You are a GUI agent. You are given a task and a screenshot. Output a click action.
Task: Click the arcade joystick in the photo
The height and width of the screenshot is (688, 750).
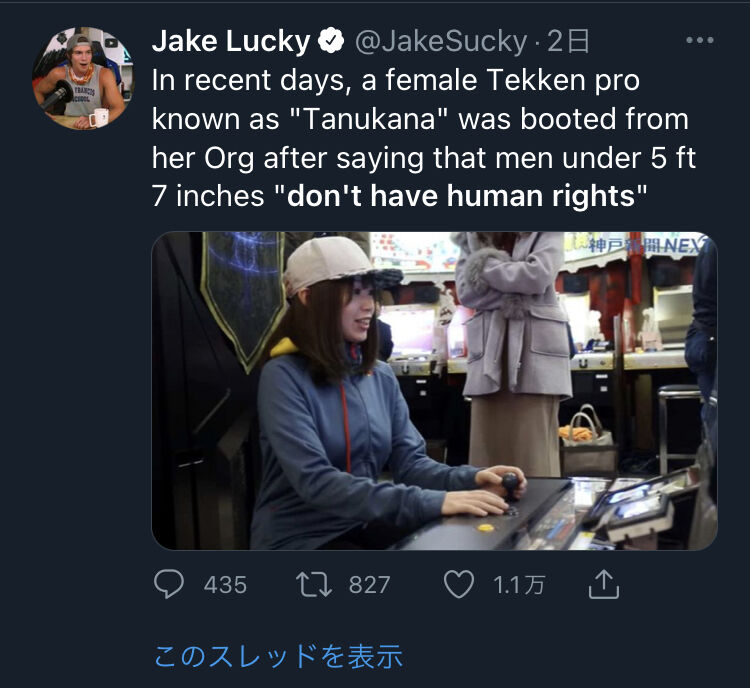click(x=510, y=489)
